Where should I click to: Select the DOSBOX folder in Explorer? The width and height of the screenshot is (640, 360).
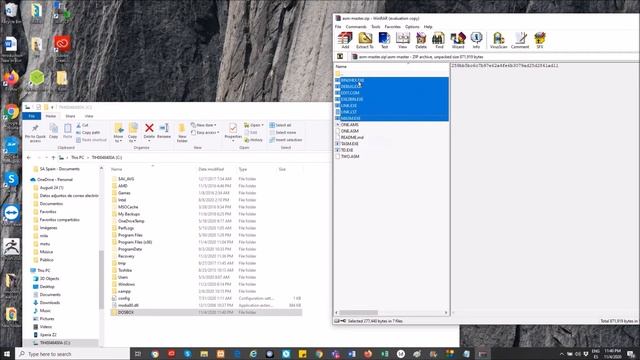coord(206,312)
